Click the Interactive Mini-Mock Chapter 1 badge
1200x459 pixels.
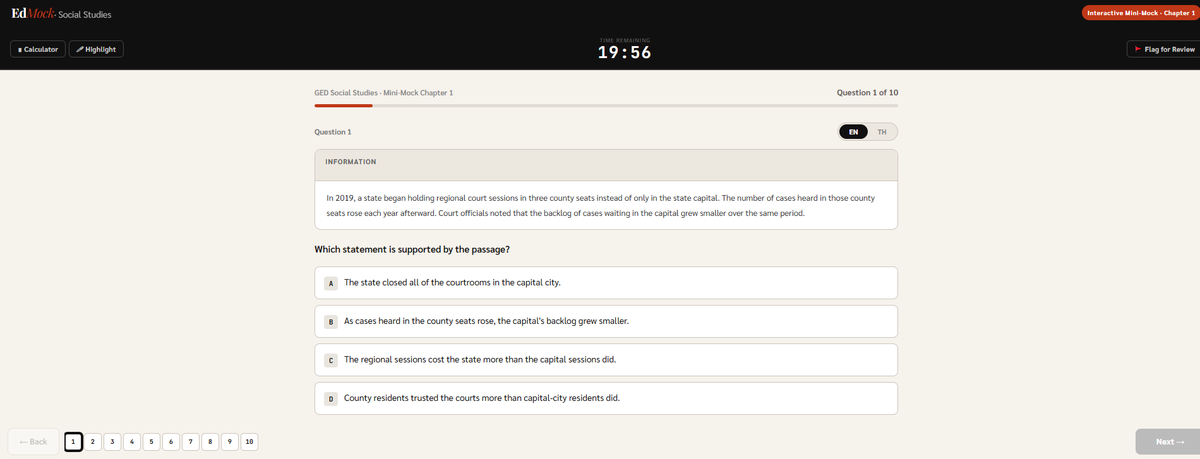point(1141,13)
